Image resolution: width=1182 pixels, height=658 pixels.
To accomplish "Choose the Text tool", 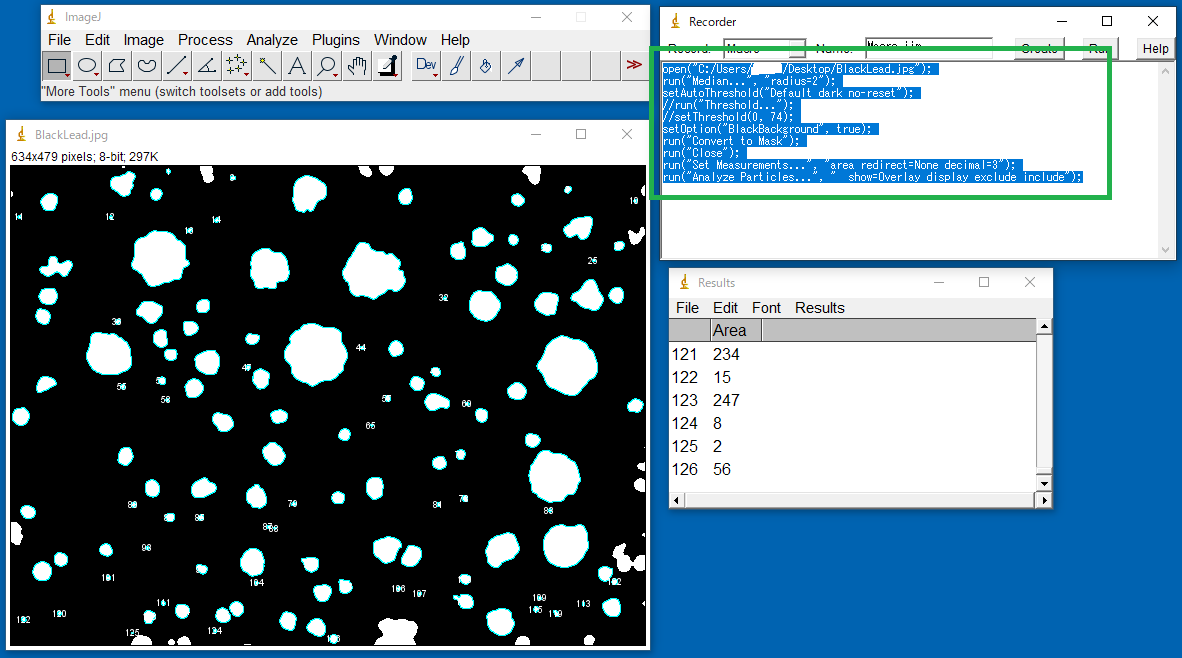I will [x=297, y=66].
